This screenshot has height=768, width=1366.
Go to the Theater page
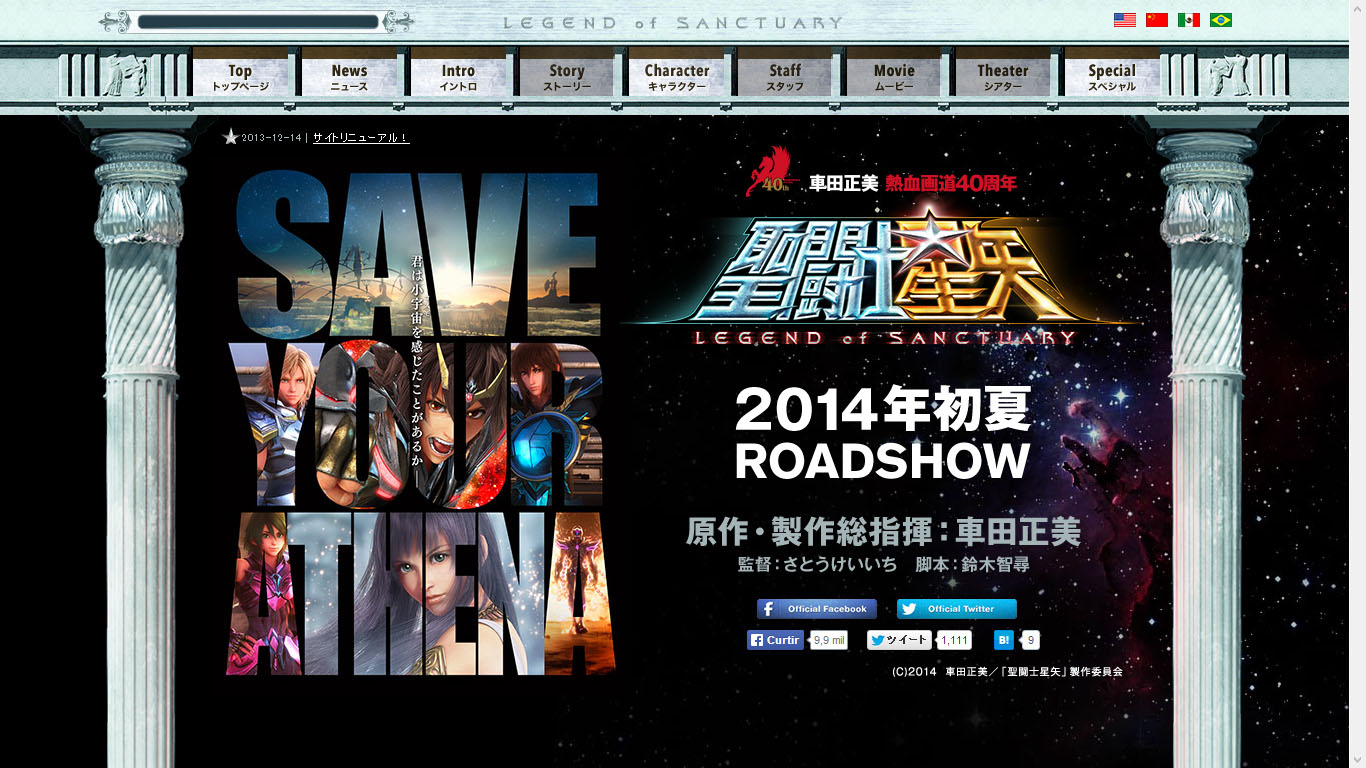click(x=1003, y=76)
